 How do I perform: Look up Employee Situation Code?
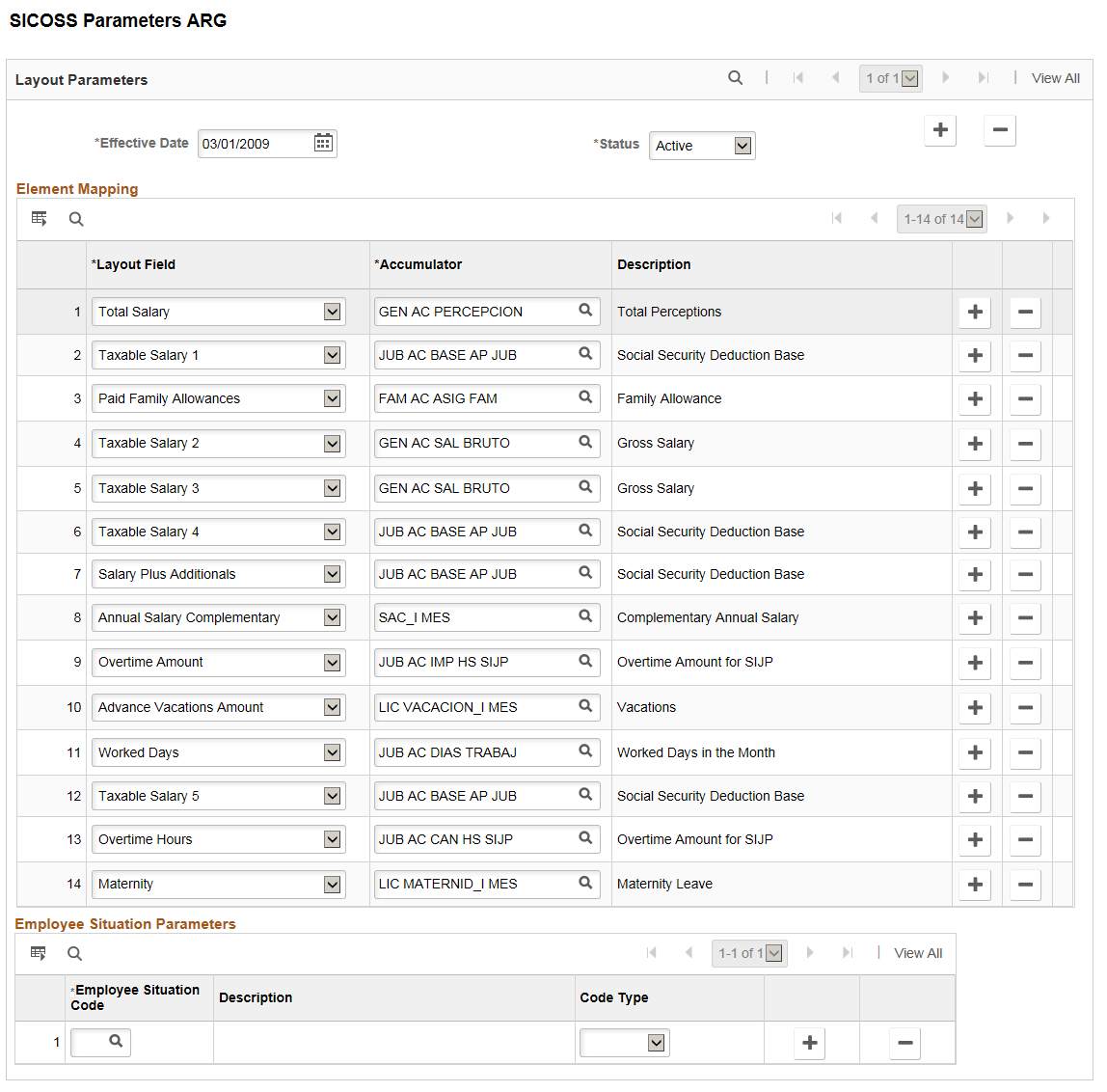tap(116, 1041)
